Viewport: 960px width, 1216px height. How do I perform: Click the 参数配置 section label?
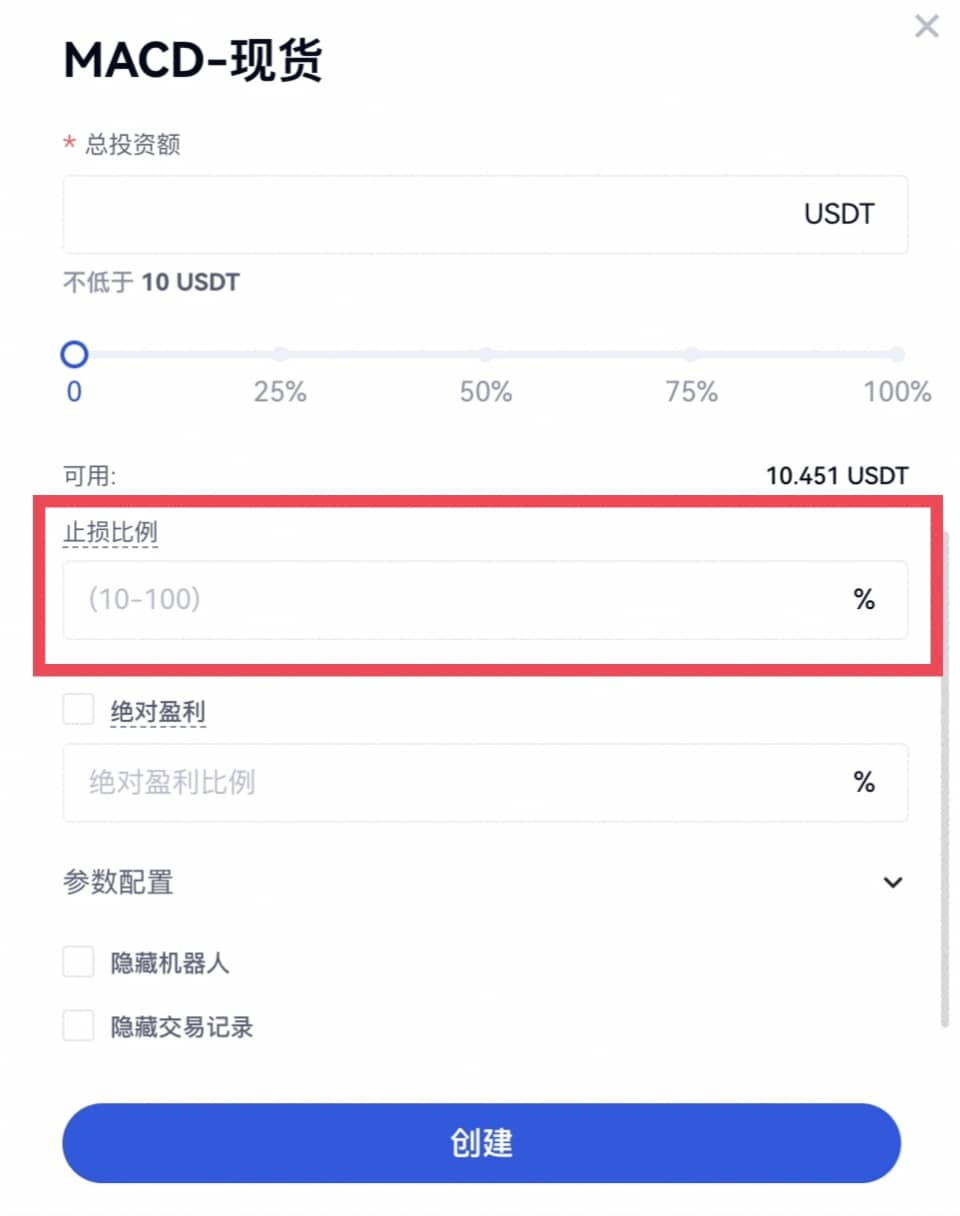pos(118,882)
